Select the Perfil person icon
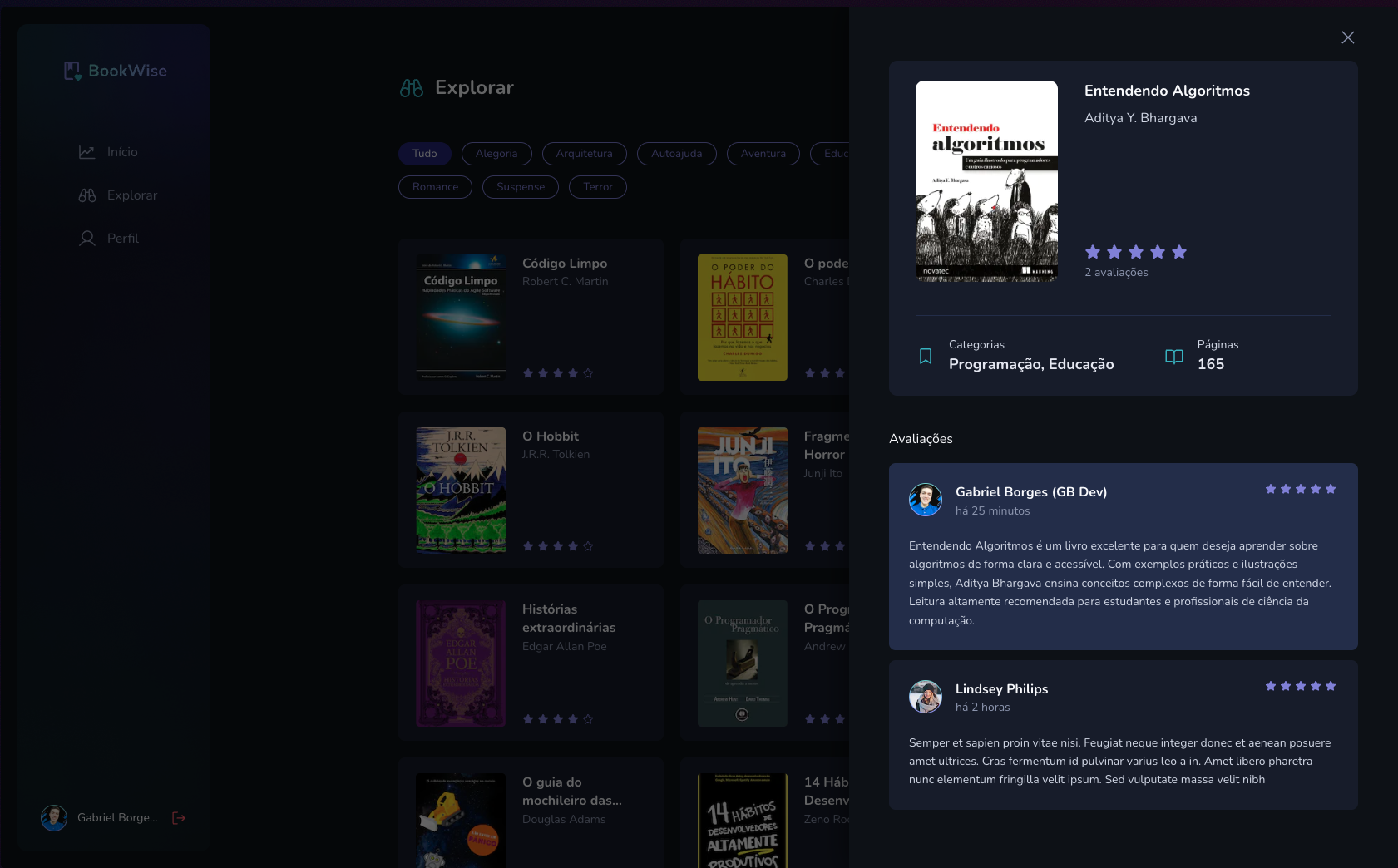 tap(86, 238)
